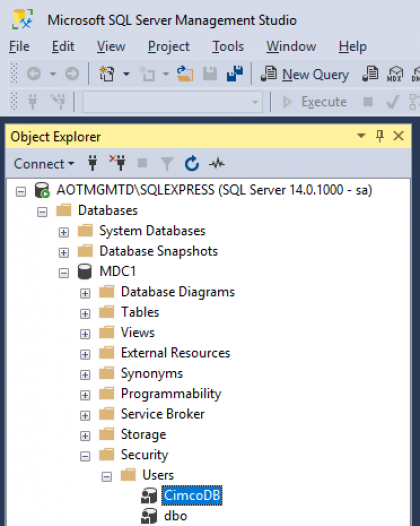
Task: Open the Tools menu
Action: (228, 46)
